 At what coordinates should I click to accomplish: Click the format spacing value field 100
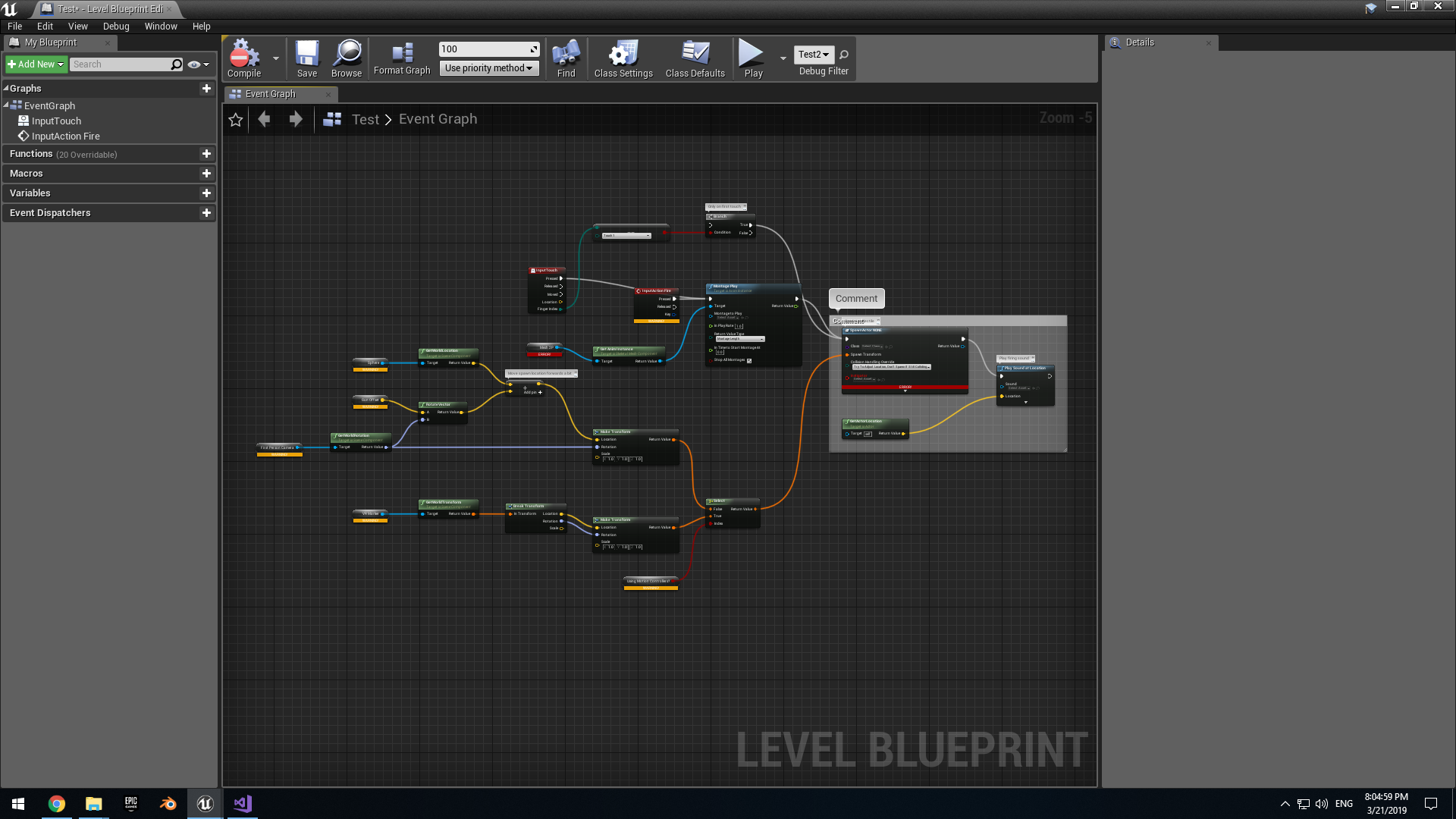tap(488, 49)
